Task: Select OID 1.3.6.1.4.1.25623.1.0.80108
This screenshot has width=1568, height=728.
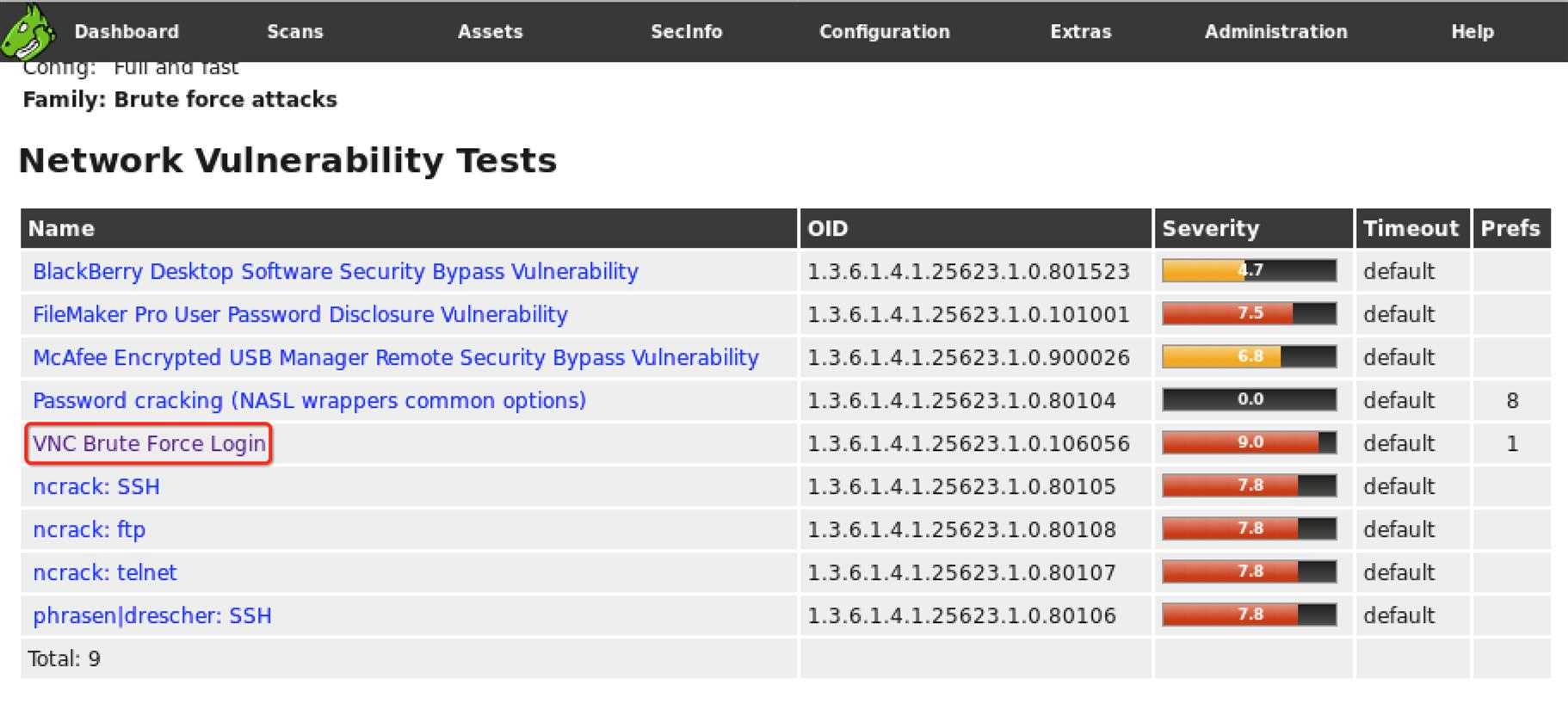Action: [961, 529]
